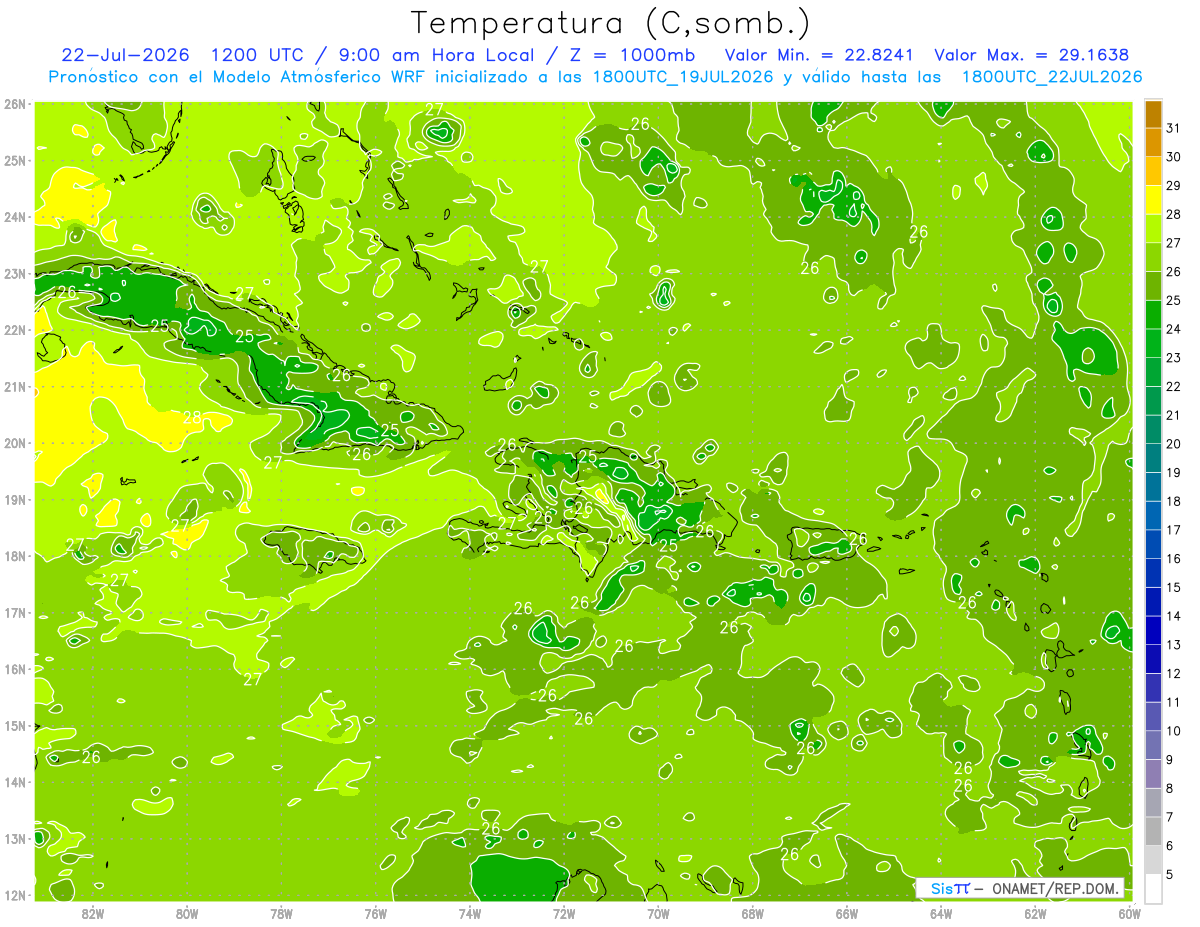Select the forecast date '22-Jul-2026'
Screen dimensions: 1200x927
pyautogui.click(x=125, y=54)
